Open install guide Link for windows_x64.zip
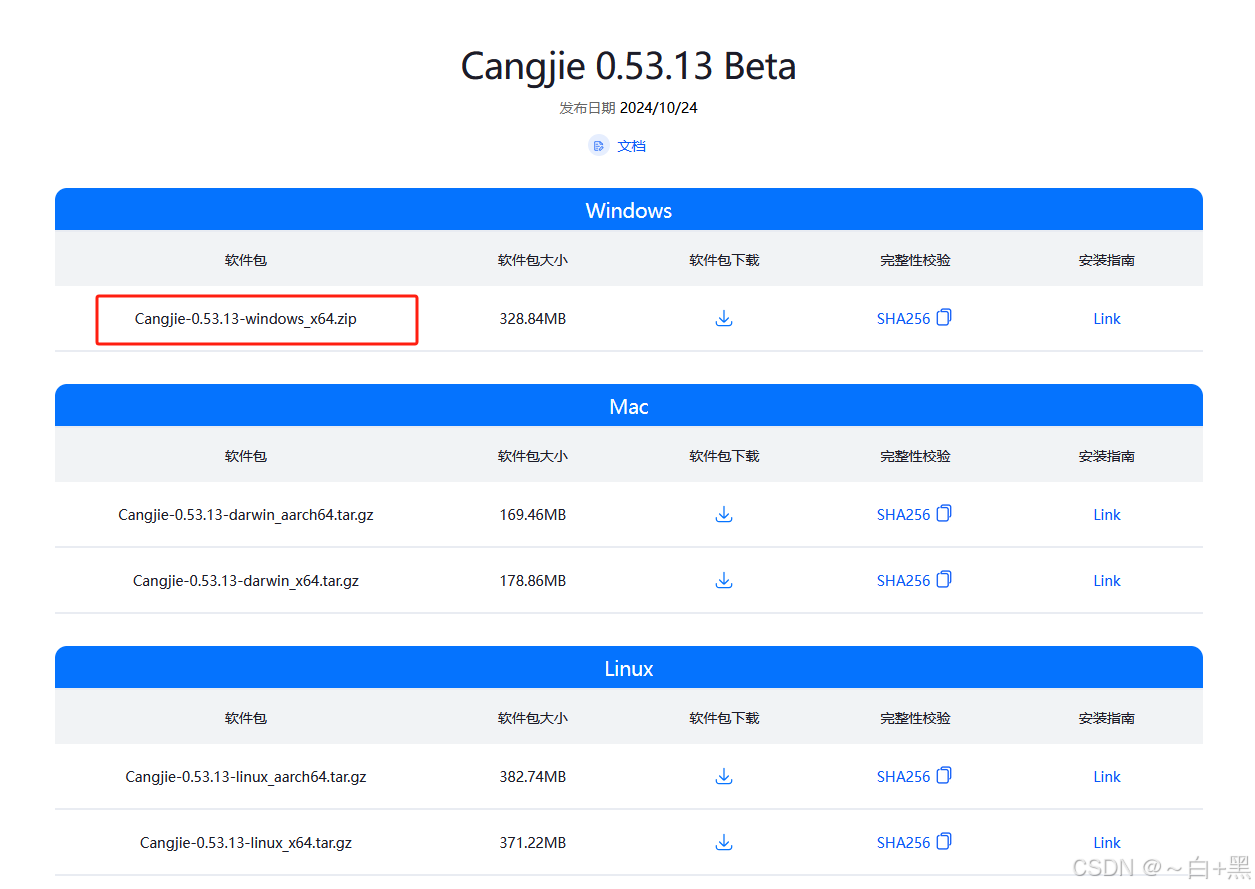The height and width of the screenshot is (889, 1255). point(1107,319)
